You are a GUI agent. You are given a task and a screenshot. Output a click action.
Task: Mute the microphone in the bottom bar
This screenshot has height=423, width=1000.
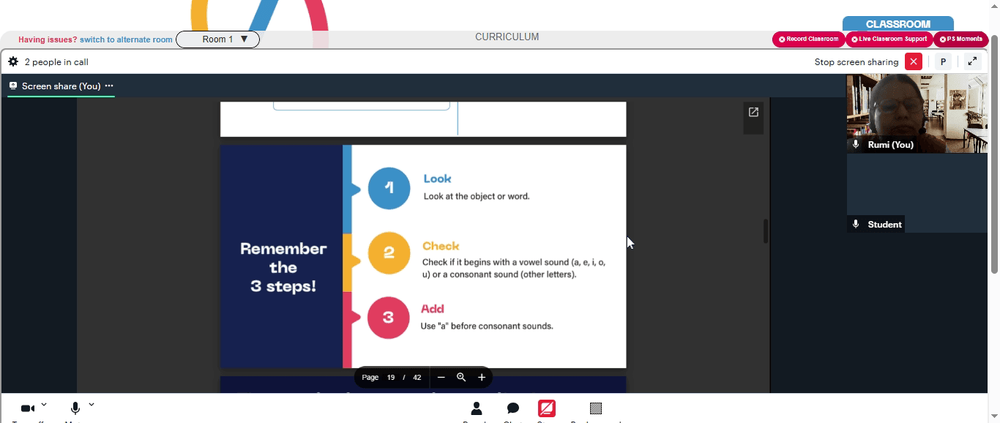pyautogui.click(x=75, y=408)
